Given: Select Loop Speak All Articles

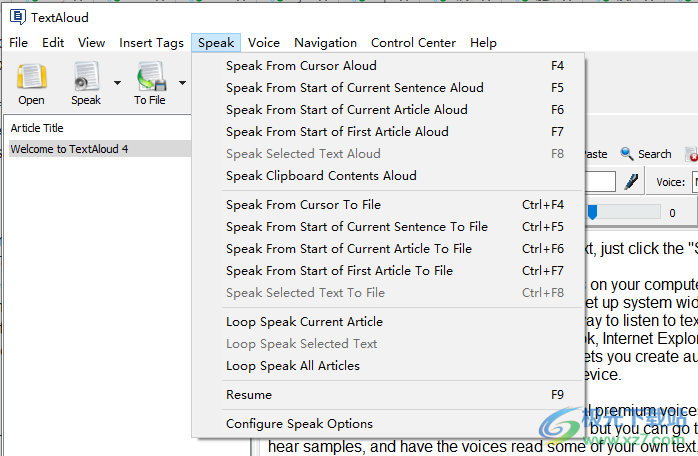Looking at the screenshot, I should pyautogui.click(x=293, y=366).
